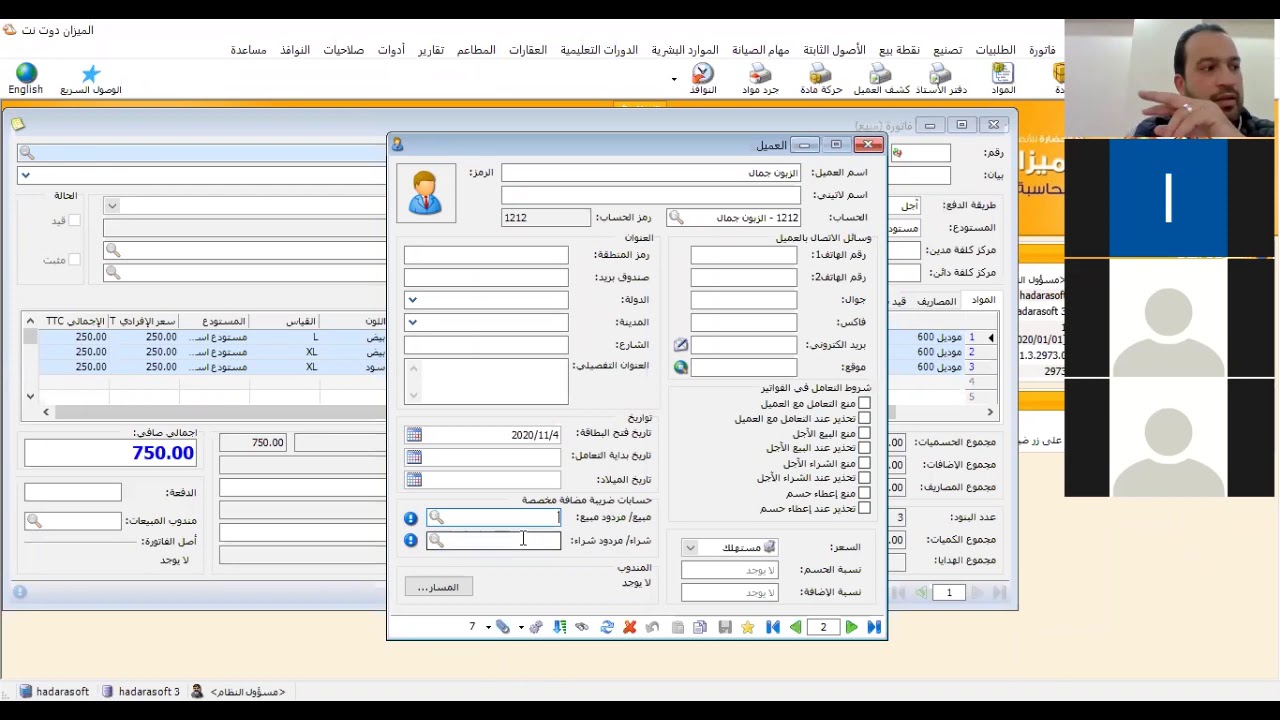1280x720 pixels.
Task: Open the أدوات menu
Action: pos(391,50)
